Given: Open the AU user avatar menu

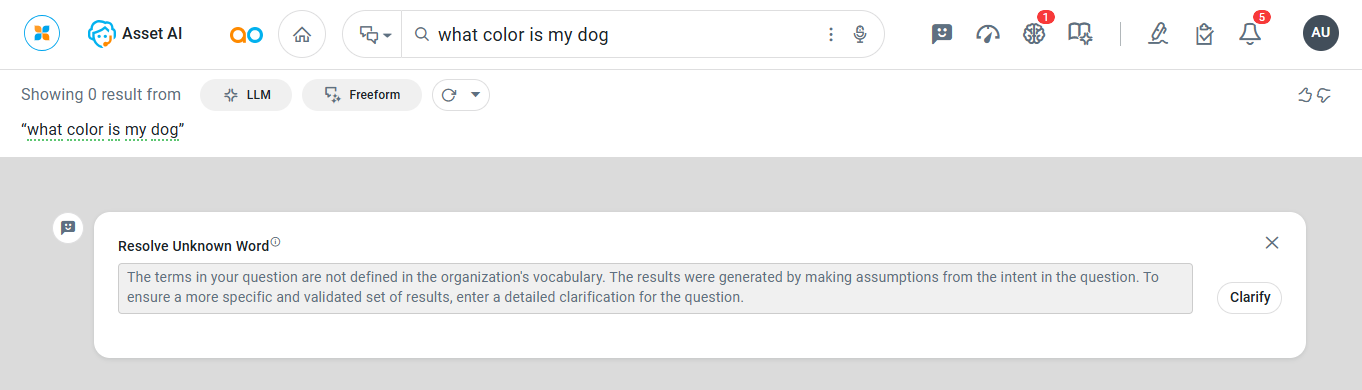Looking at the screenshot, I should tap(1320, 33).
